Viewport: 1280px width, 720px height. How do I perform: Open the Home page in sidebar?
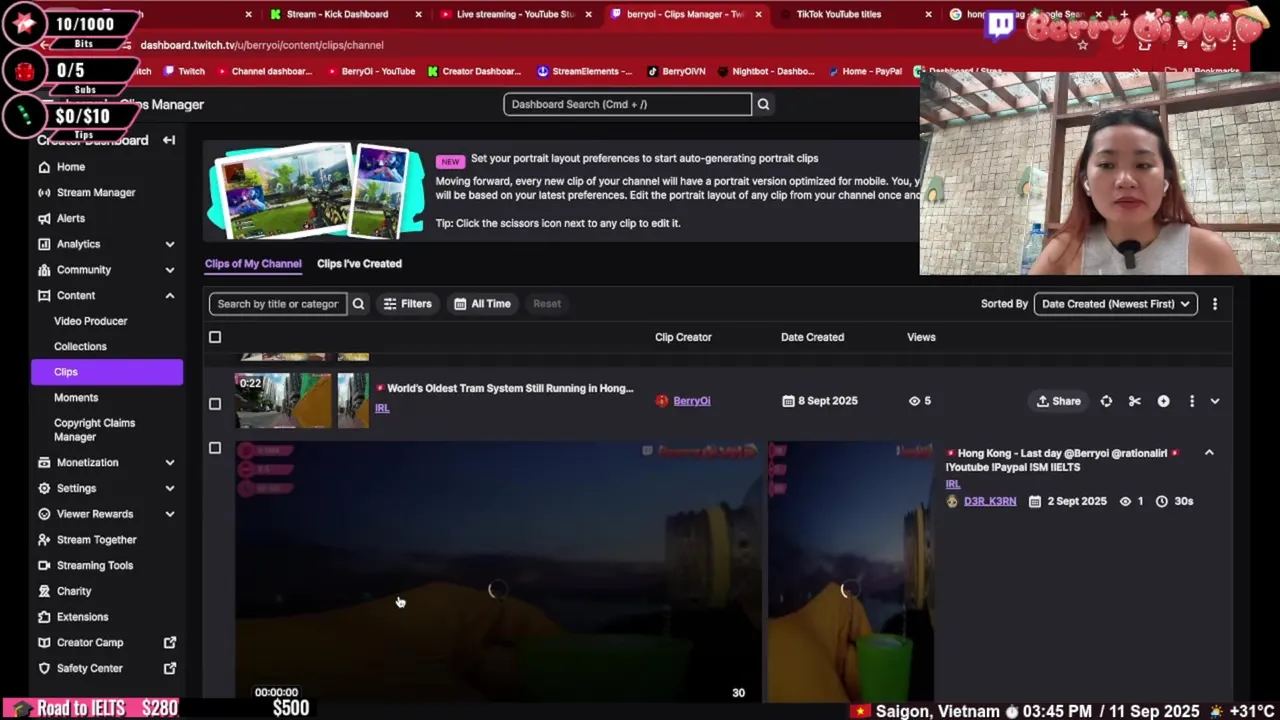click(x=70, y=167)
